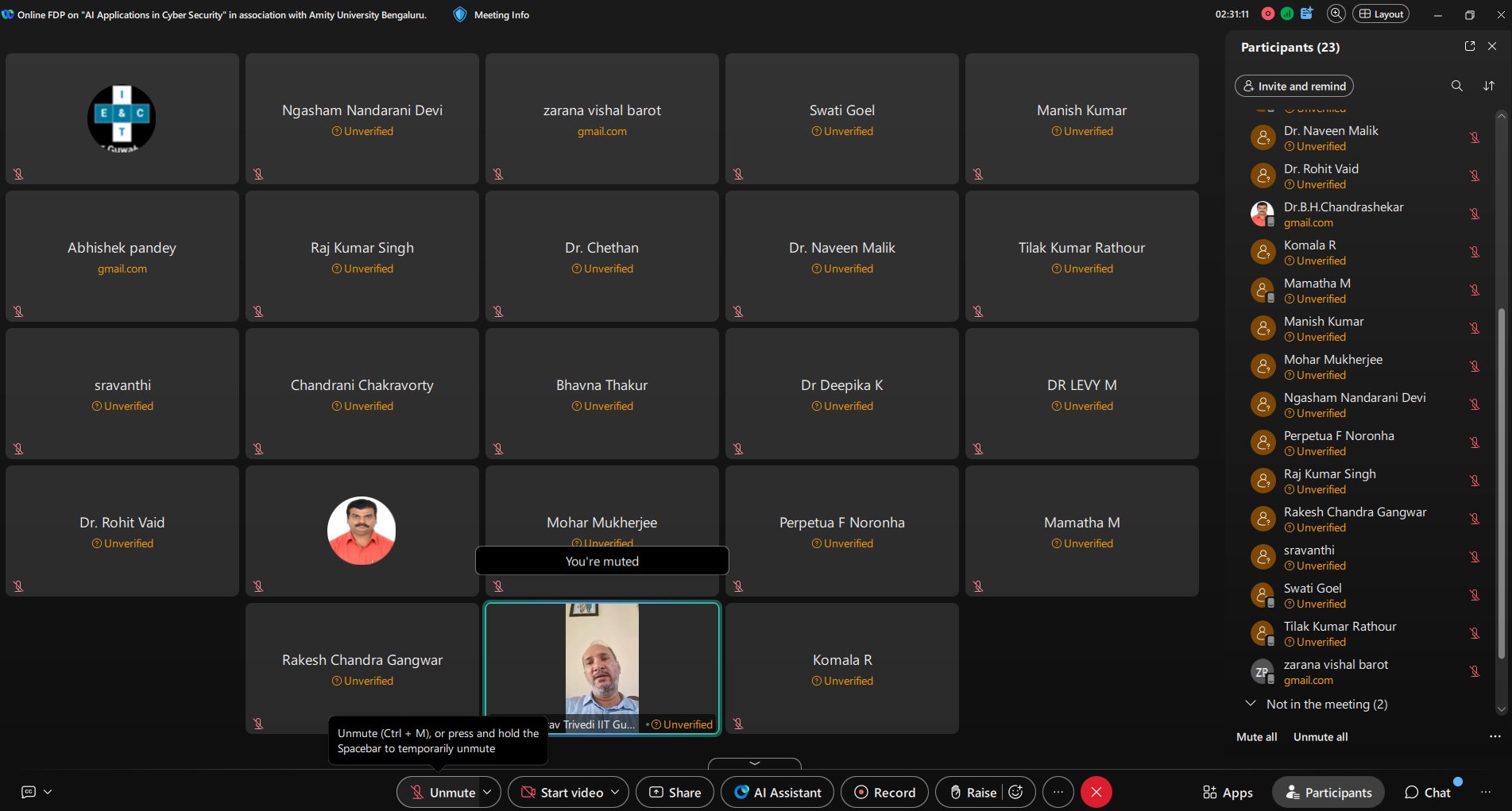
Task: Open the reactions emoji picker
Action: tap(1015, 792)
